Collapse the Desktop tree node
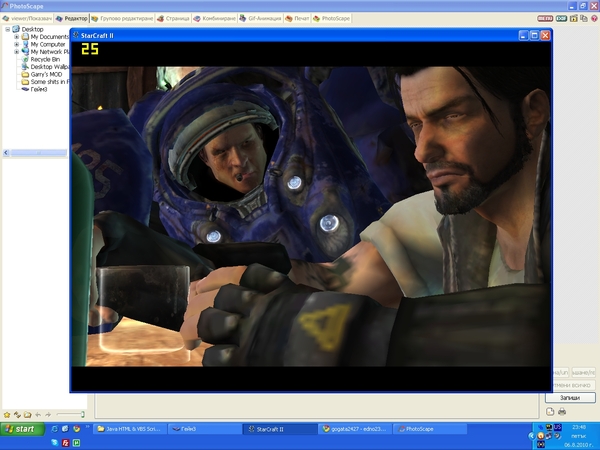The image size is (600, 450). click(x=8, y=29)
